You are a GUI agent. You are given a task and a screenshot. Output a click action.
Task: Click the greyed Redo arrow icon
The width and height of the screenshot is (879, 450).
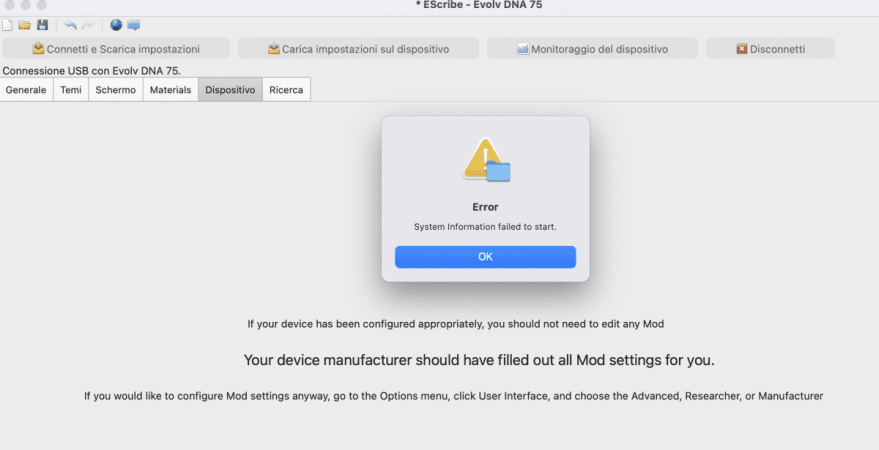pyautogui.click(x=88, y=25)
